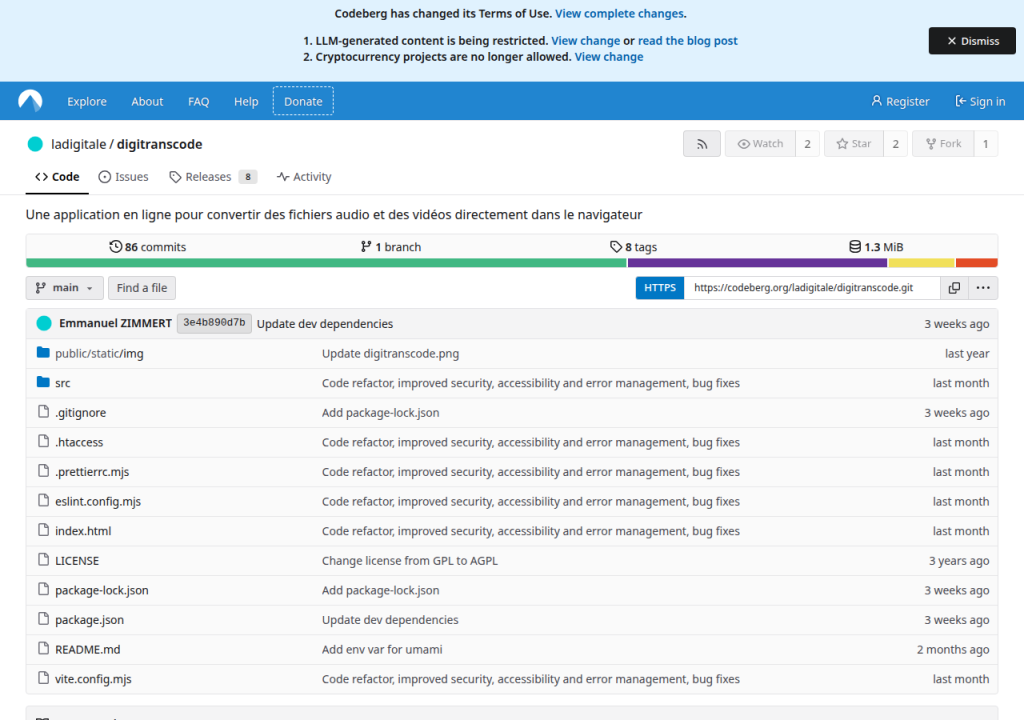
Task: Select the HTTPS clone protocol button
Action: click(660, 287)
